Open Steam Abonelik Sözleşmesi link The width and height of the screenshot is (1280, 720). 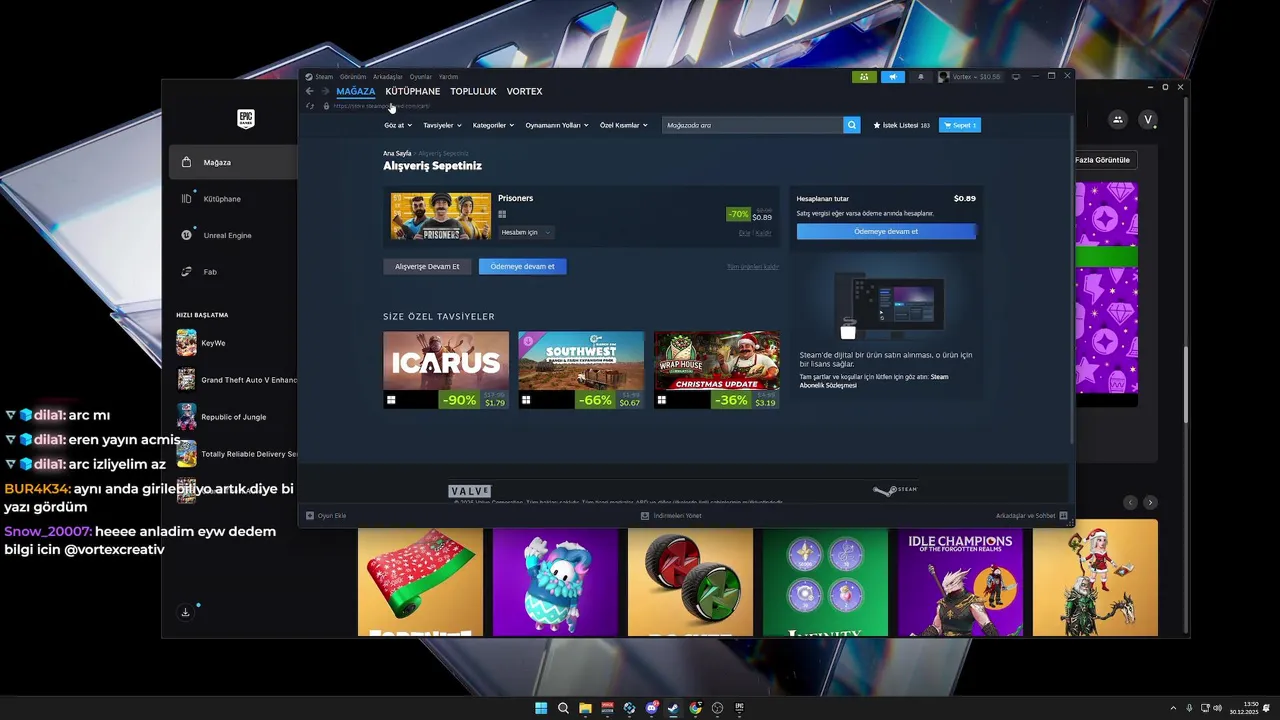click(x=874, y=381)
